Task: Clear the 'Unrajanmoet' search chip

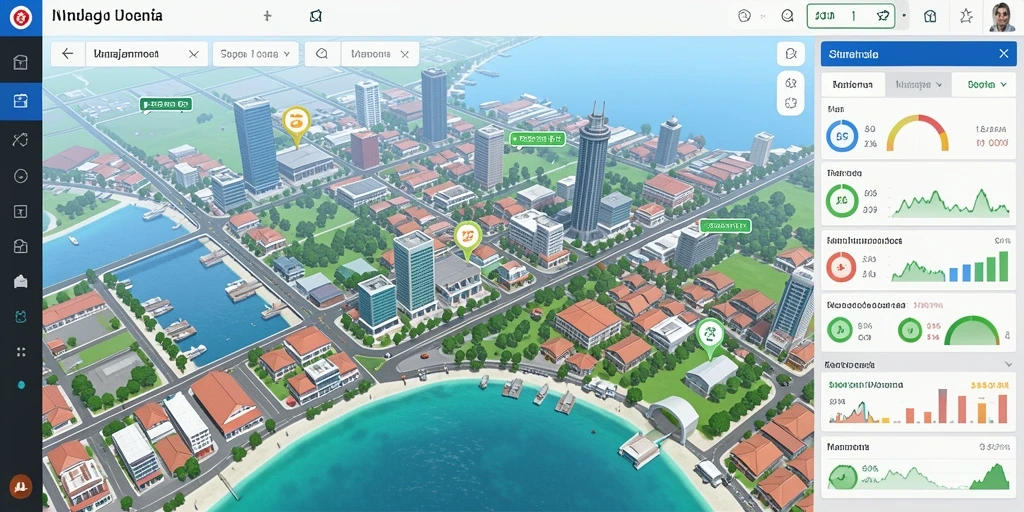Action: pyautogui.click(x=193, y=54)
